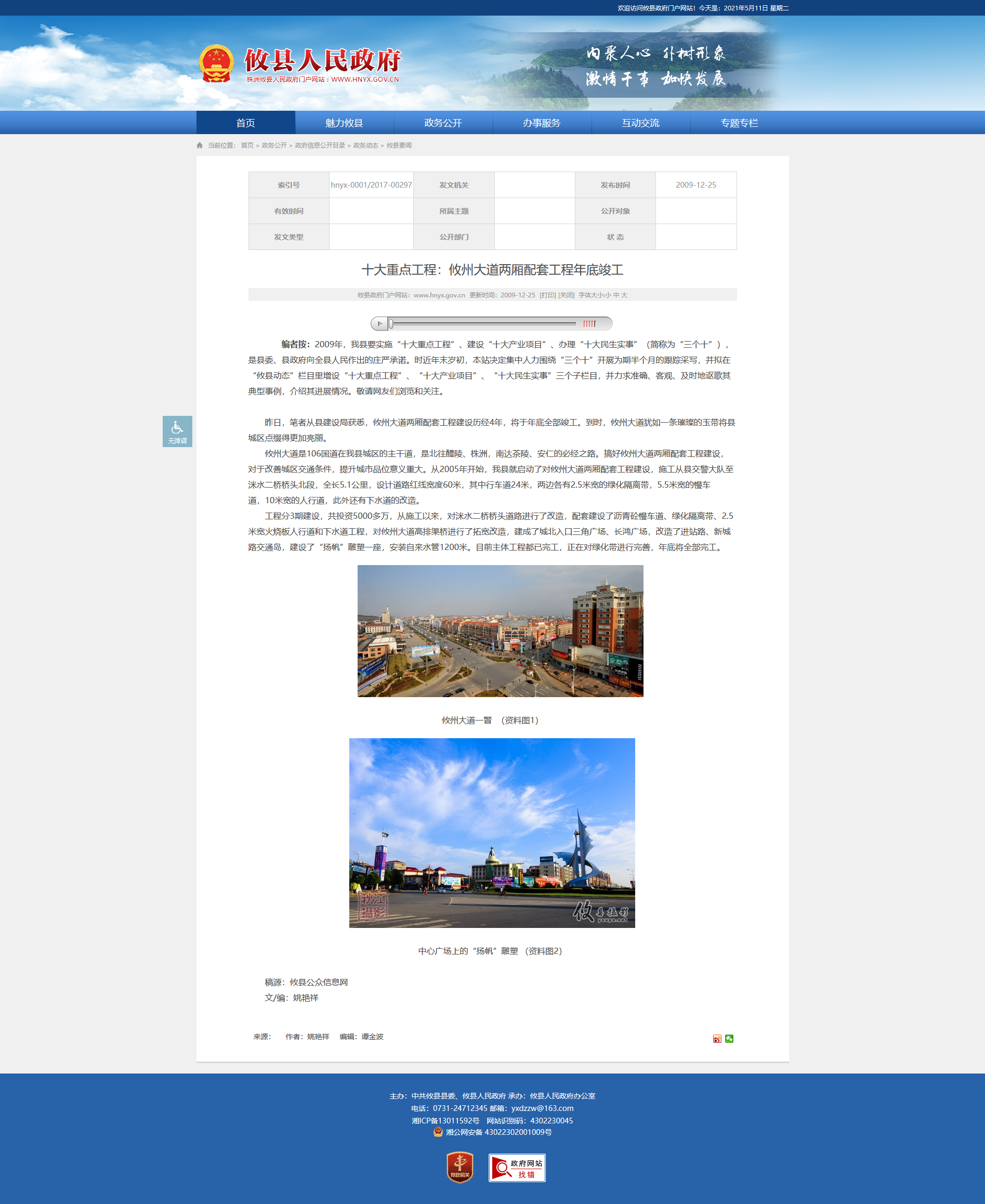Viewport: 985px width, 1204px height.
Task: Click the national emblem logo in header
Action: [x=216, y=64]
